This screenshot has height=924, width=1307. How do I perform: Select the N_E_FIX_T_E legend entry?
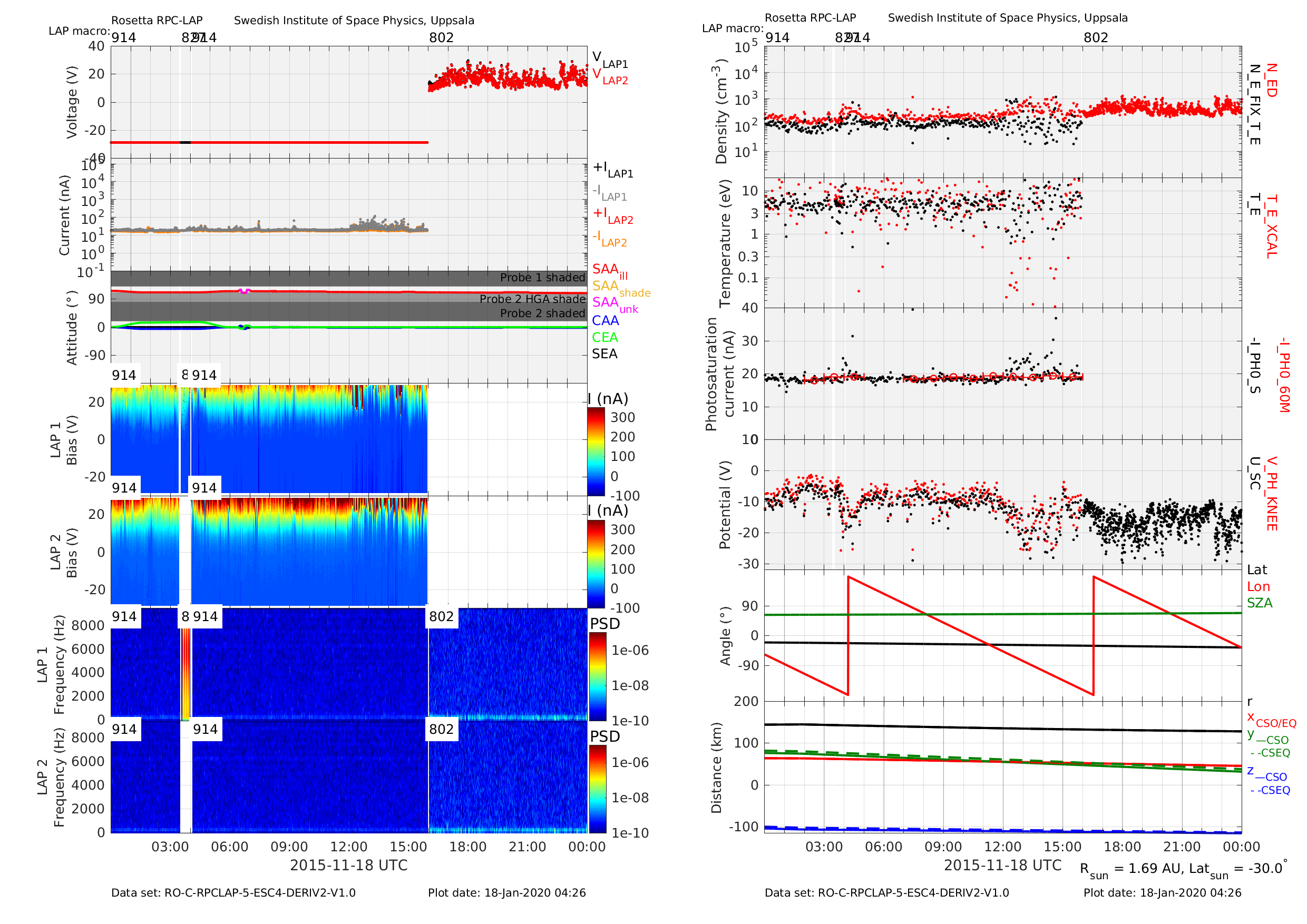pyautogui.click(x=1254, y=105)
